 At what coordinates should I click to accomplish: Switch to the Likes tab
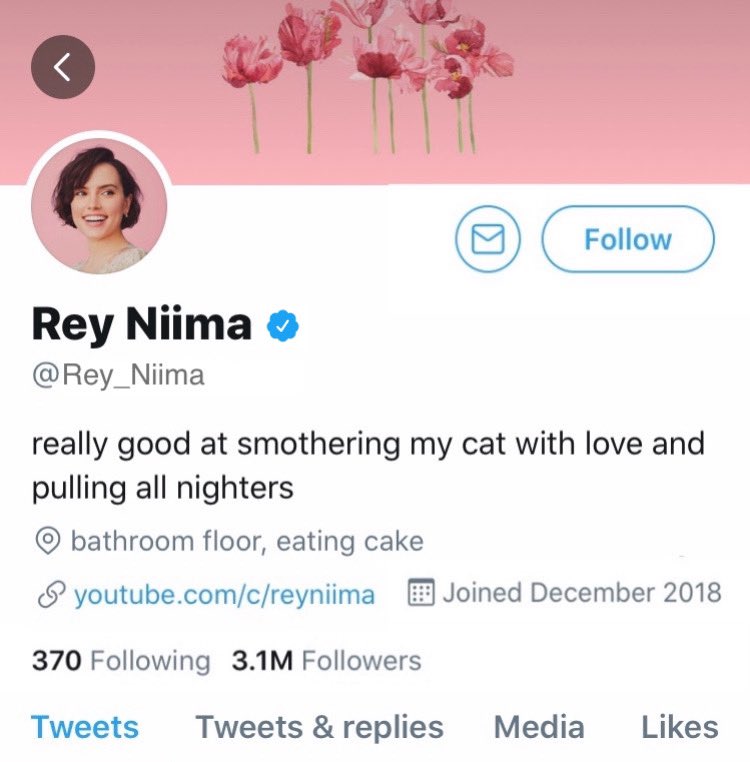[x=680, y=727]
